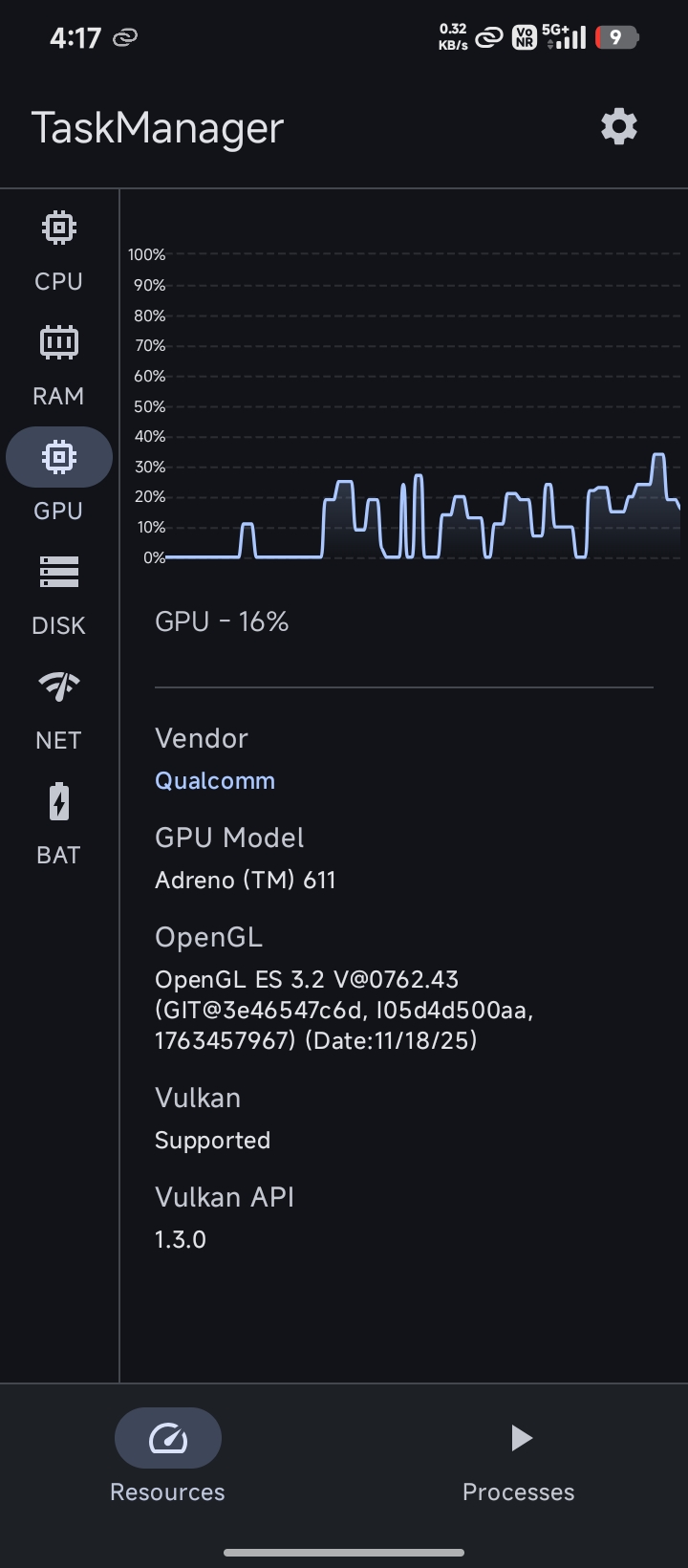Tap the Vulkan API 1.3.0 value
Image resolution: width=688 pixels, height=1568 pixels.
point(181,1239)
